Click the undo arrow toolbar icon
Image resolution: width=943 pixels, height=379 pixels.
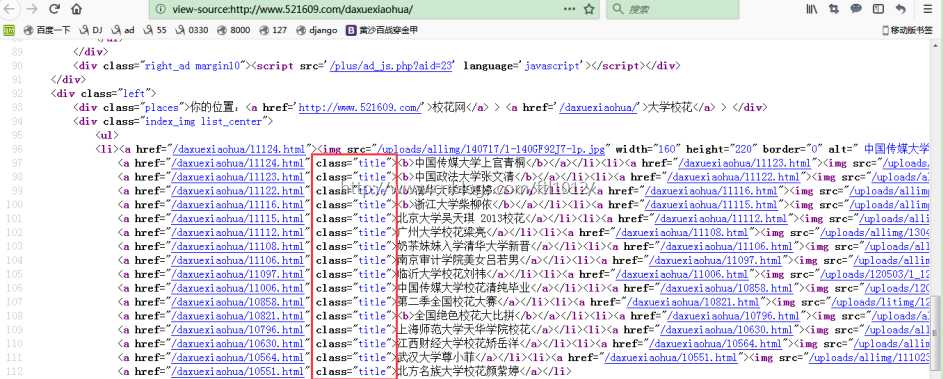pyautogui.click(x=900, y=9)
